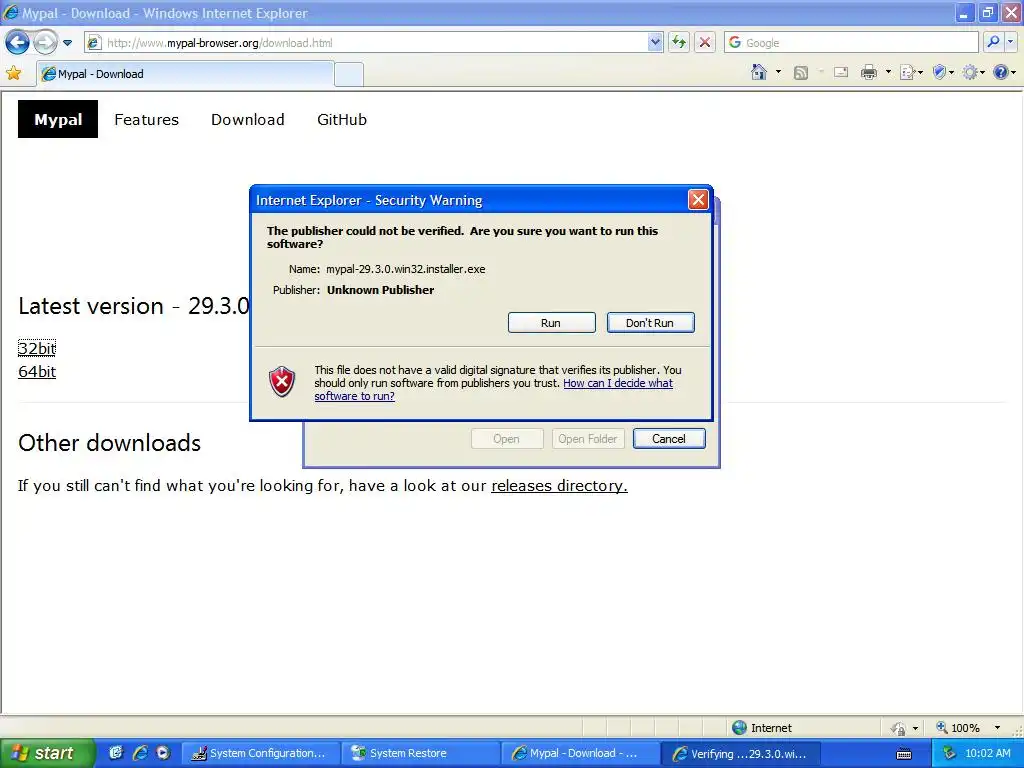Viewport: 1024px width, 768px height.
Task: Click the address bar URL field
Action: [x=366, y=42]
